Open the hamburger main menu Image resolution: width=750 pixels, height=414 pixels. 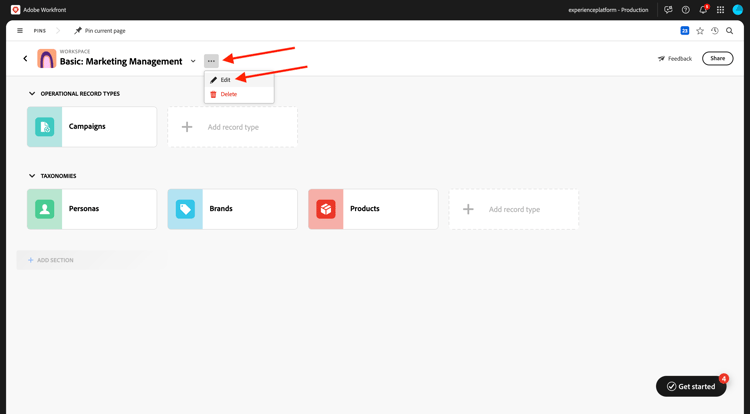coord(20,31)
